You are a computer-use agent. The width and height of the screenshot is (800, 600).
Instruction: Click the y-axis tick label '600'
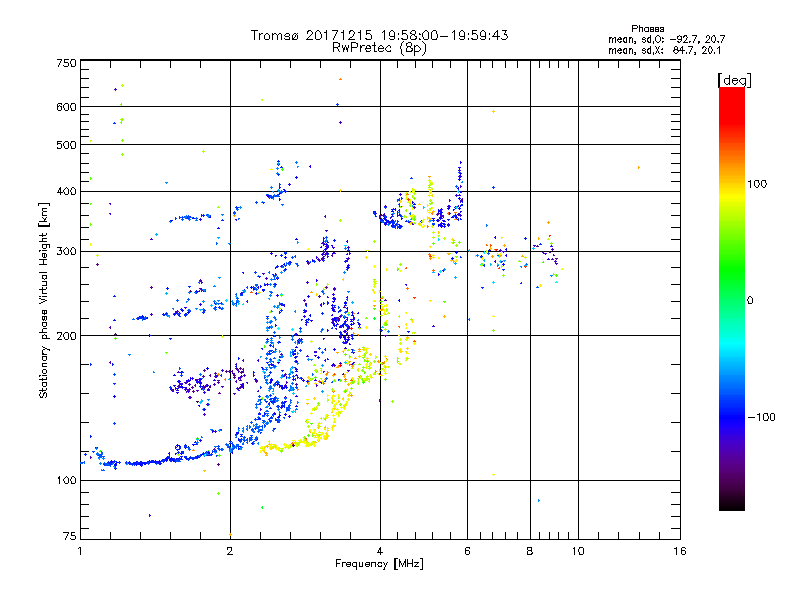[66, 107]
